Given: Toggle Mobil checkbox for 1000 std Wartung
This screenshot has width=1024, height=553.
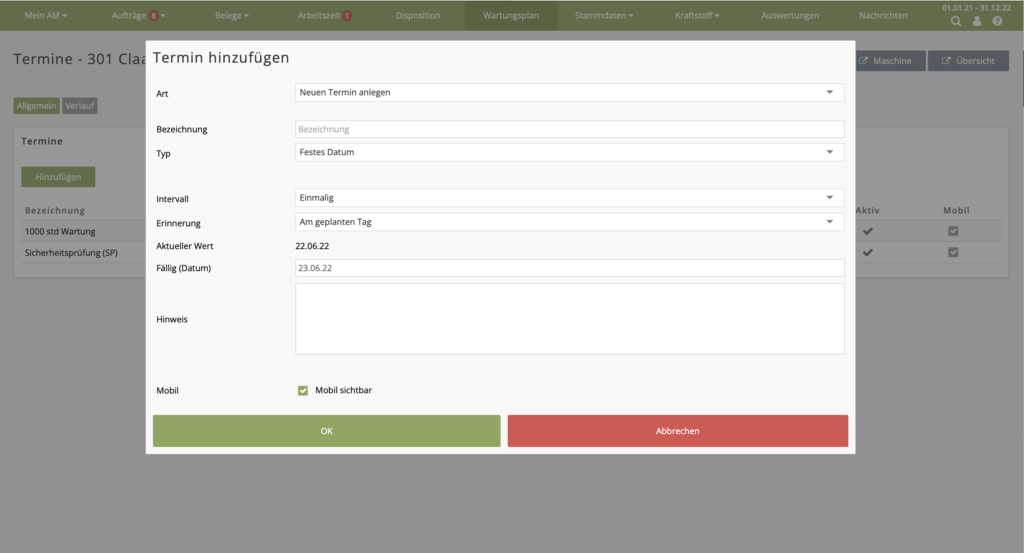Looking at the screenshot, I should pyautogui.click(x=953, y=231).
